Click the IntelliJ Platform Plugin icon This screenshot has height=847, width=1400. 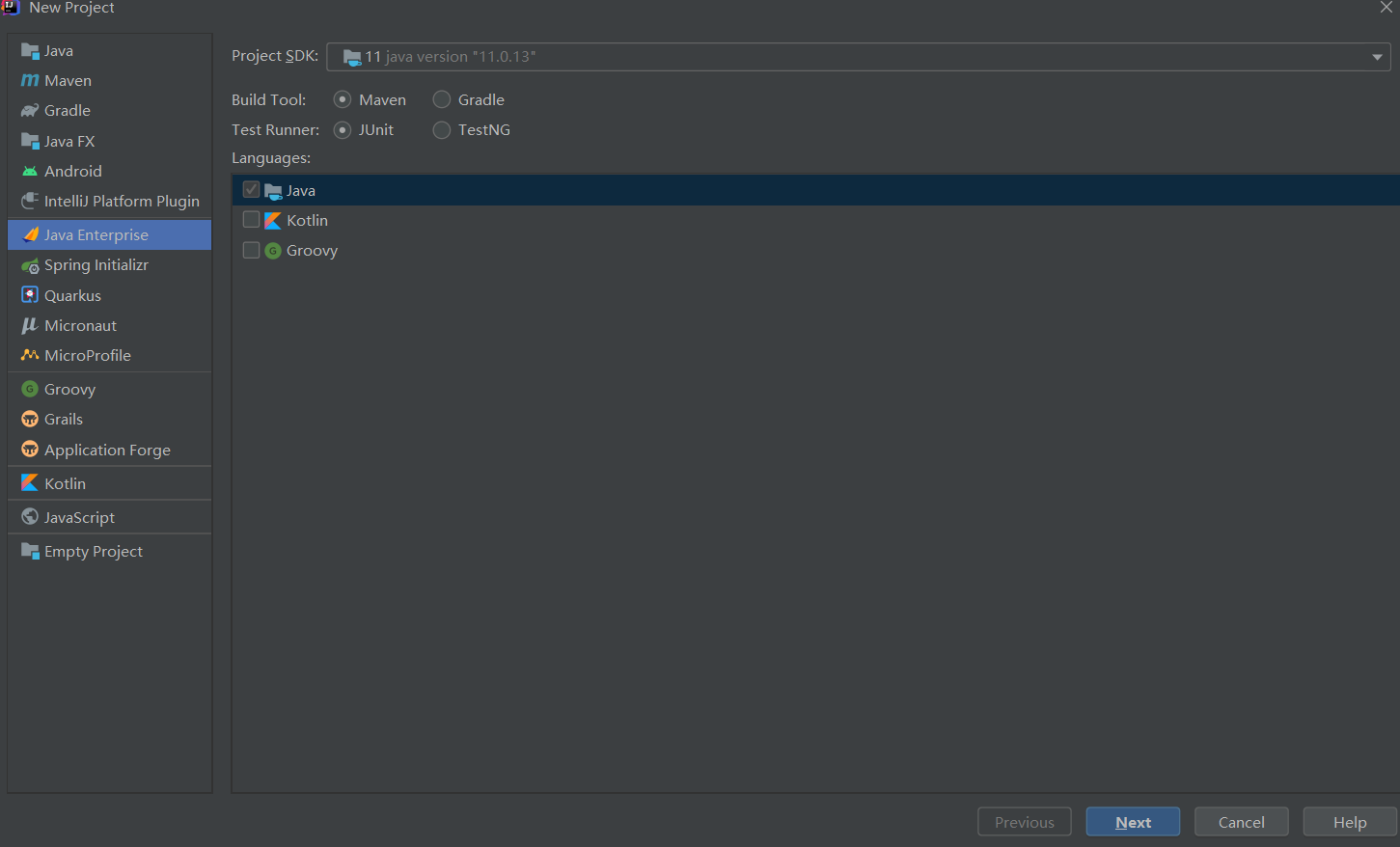point(30,201)
